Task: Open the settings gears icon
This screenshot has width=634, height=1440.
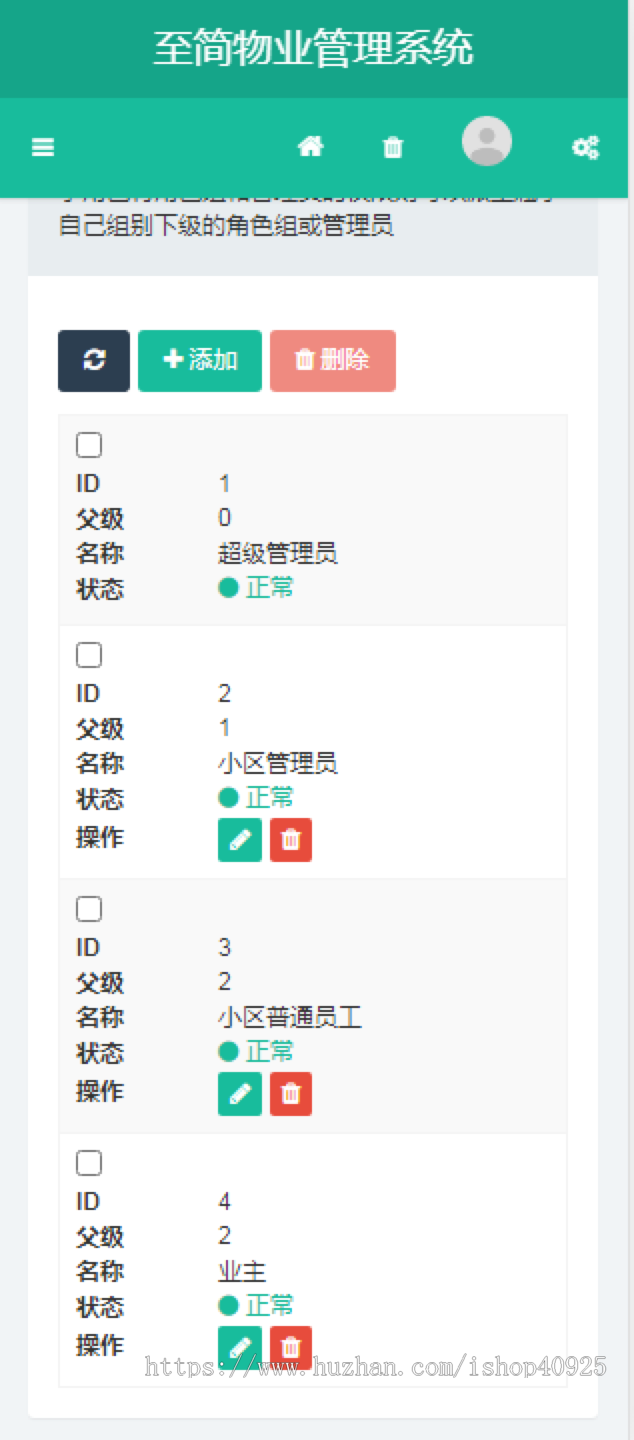Action: coord(585,148)
